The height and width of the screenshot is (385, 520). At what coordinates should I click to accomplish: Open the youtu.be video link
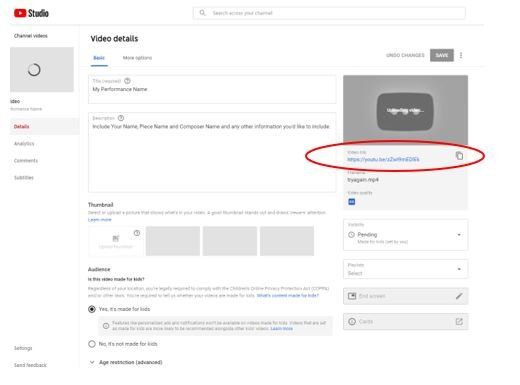383,159
